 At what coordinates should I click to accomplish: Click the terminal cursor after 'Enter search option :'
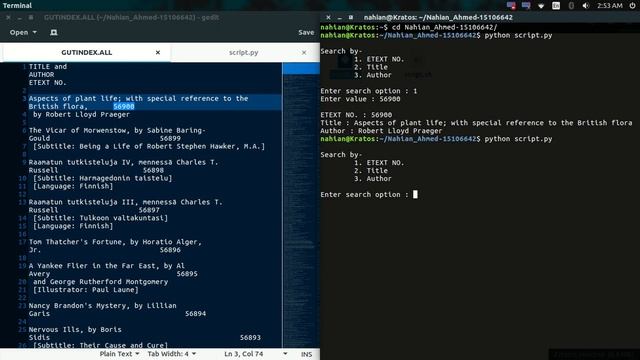415,194
